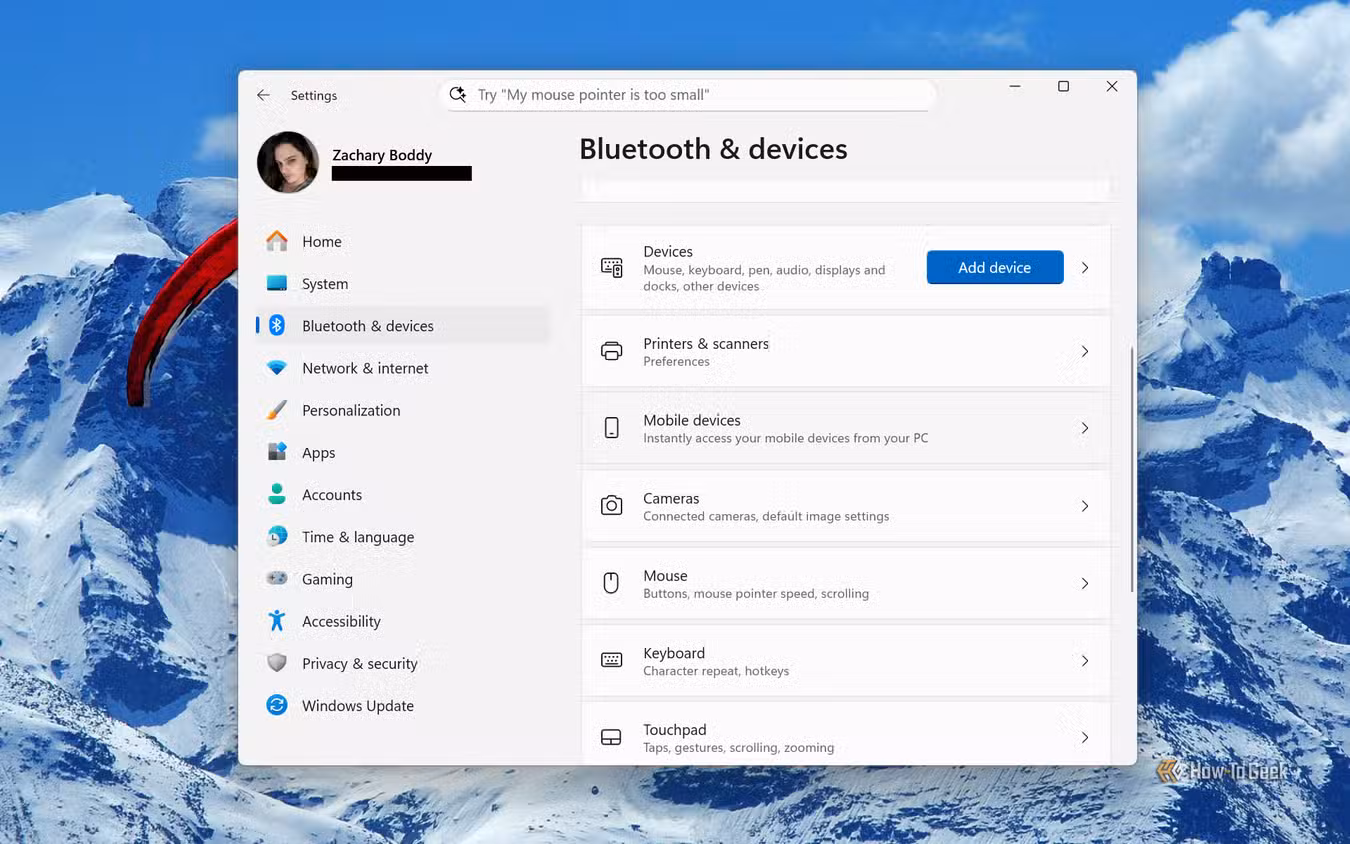Click the Home house icon in sidebar
1350x844 pixels.
tap(277, 241)
